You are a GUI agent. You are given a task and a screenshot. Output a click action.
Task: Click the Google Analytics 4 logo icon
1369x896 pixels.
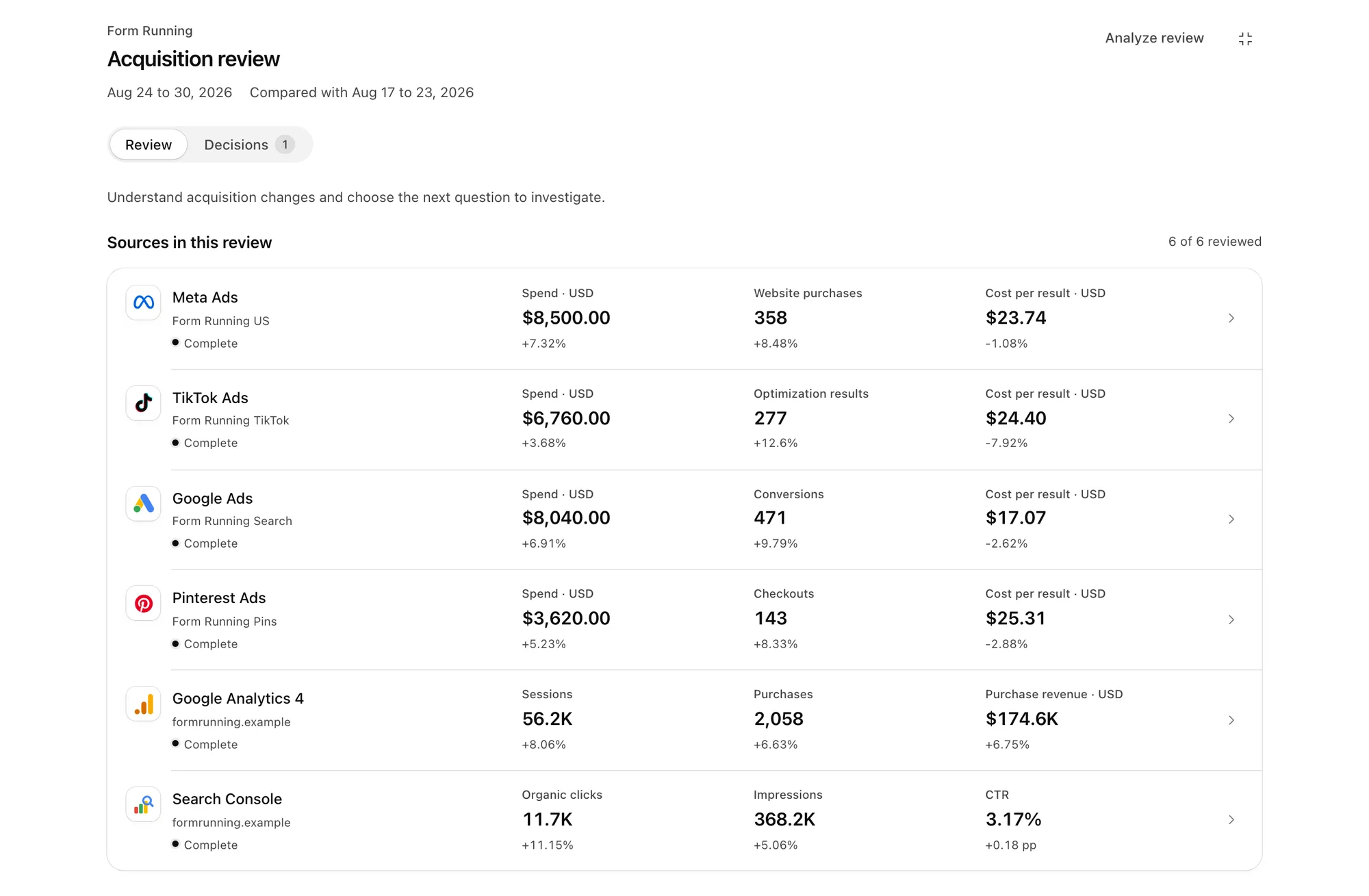[x=143, y=704]
